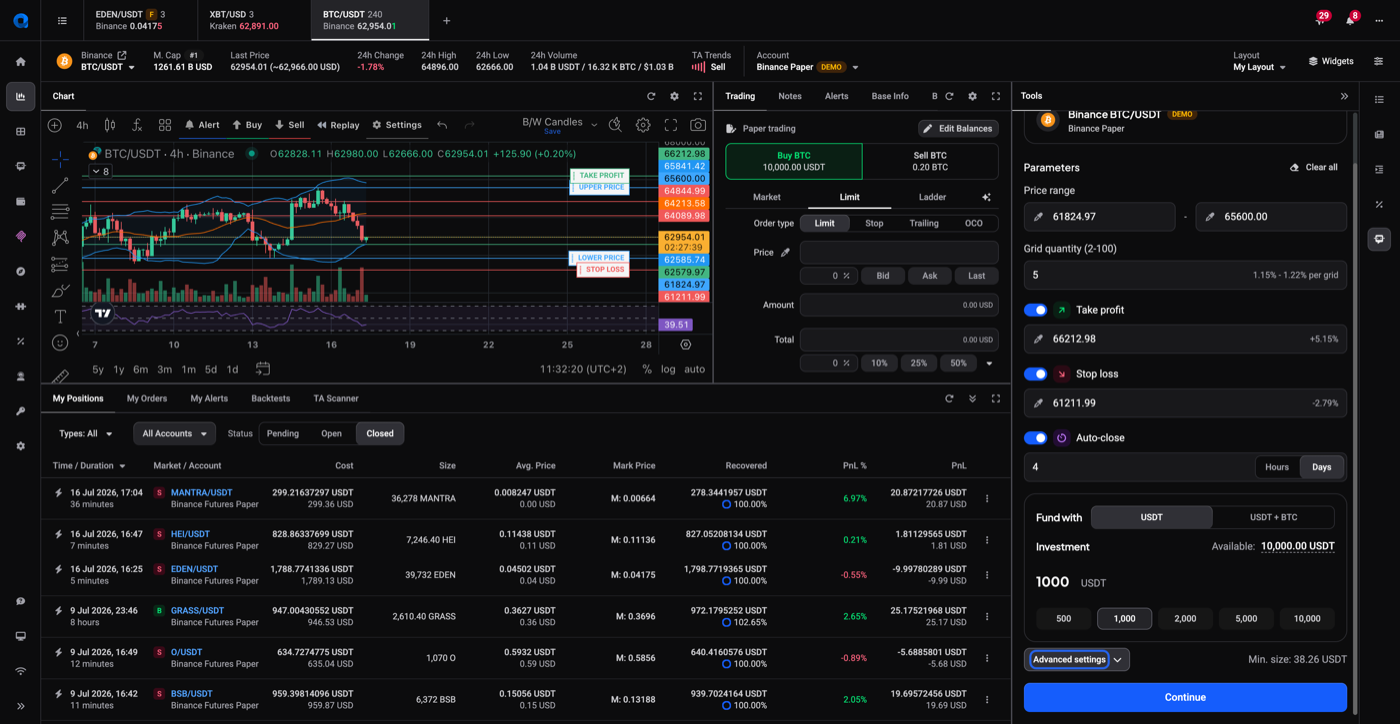1400x724 pixels.
Task: Toggle log scale on chart
Action: tap(668, 369)
